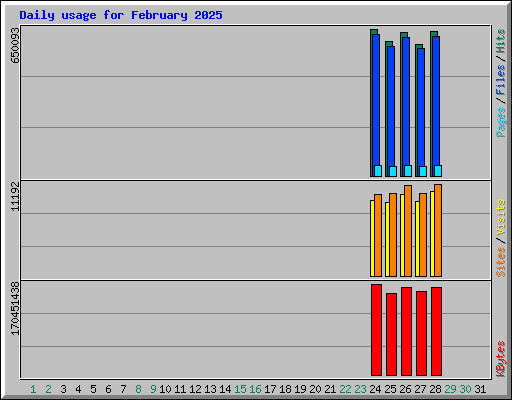This screenshot has width=512, height=400.
Task: Select the blue Files bar for day 25
Action: click(391, 107)
